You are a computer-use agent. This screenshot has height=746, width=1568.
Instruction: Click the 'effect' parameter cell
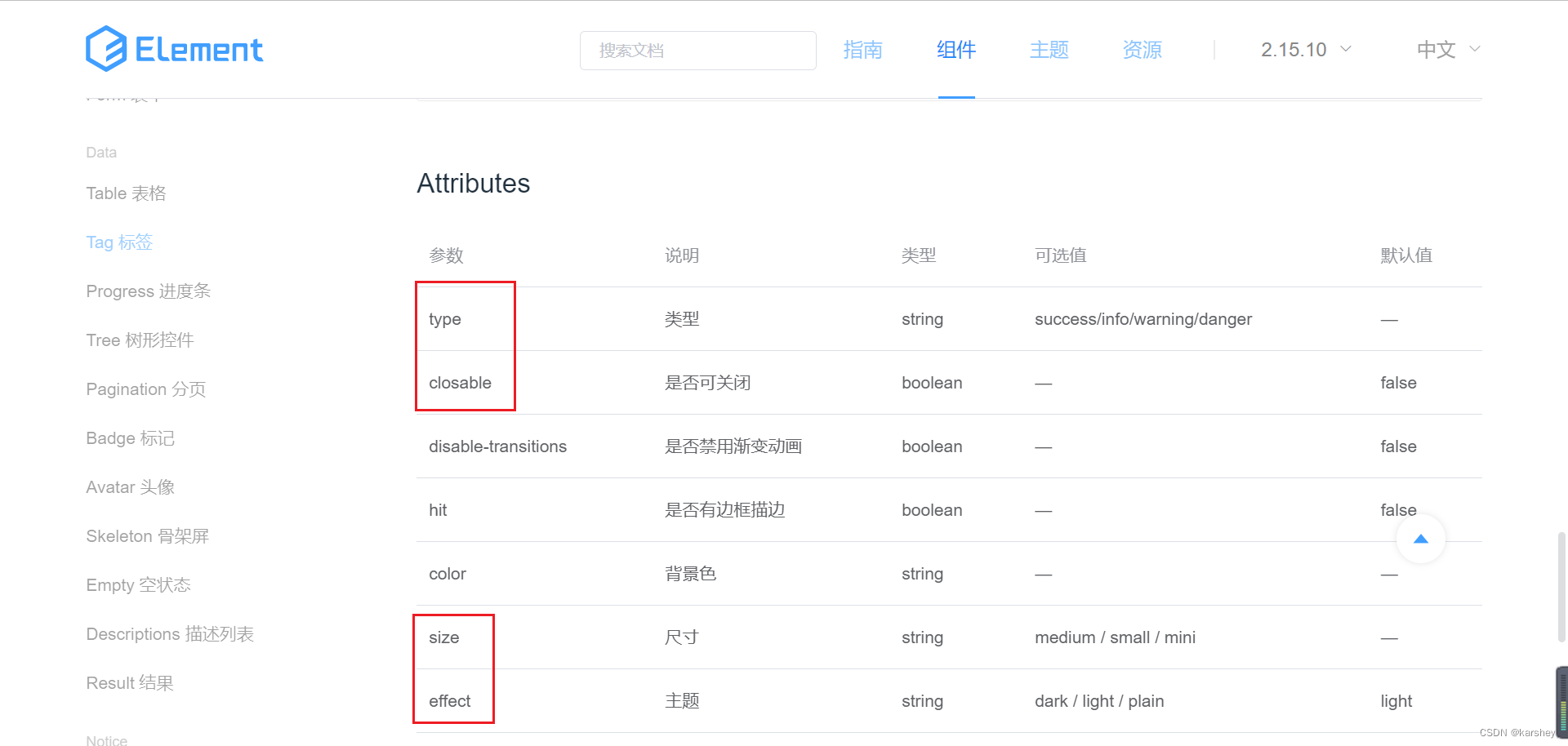tap(450, 701)
